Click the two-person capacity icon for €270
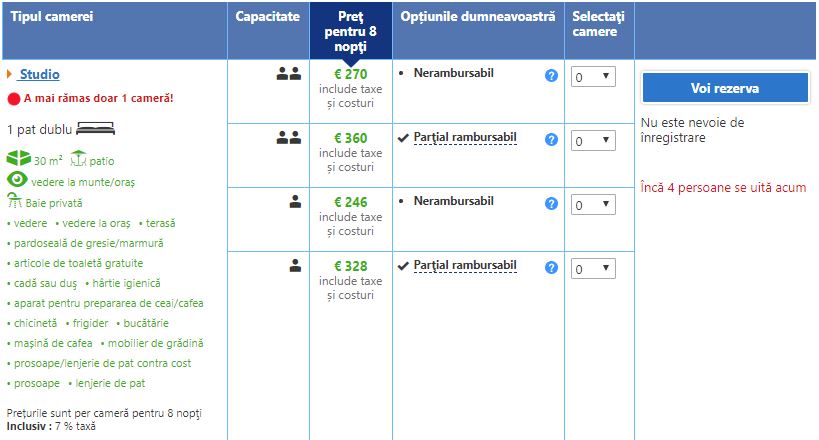This screenshot has height=440, width=819. click(288, 73)
